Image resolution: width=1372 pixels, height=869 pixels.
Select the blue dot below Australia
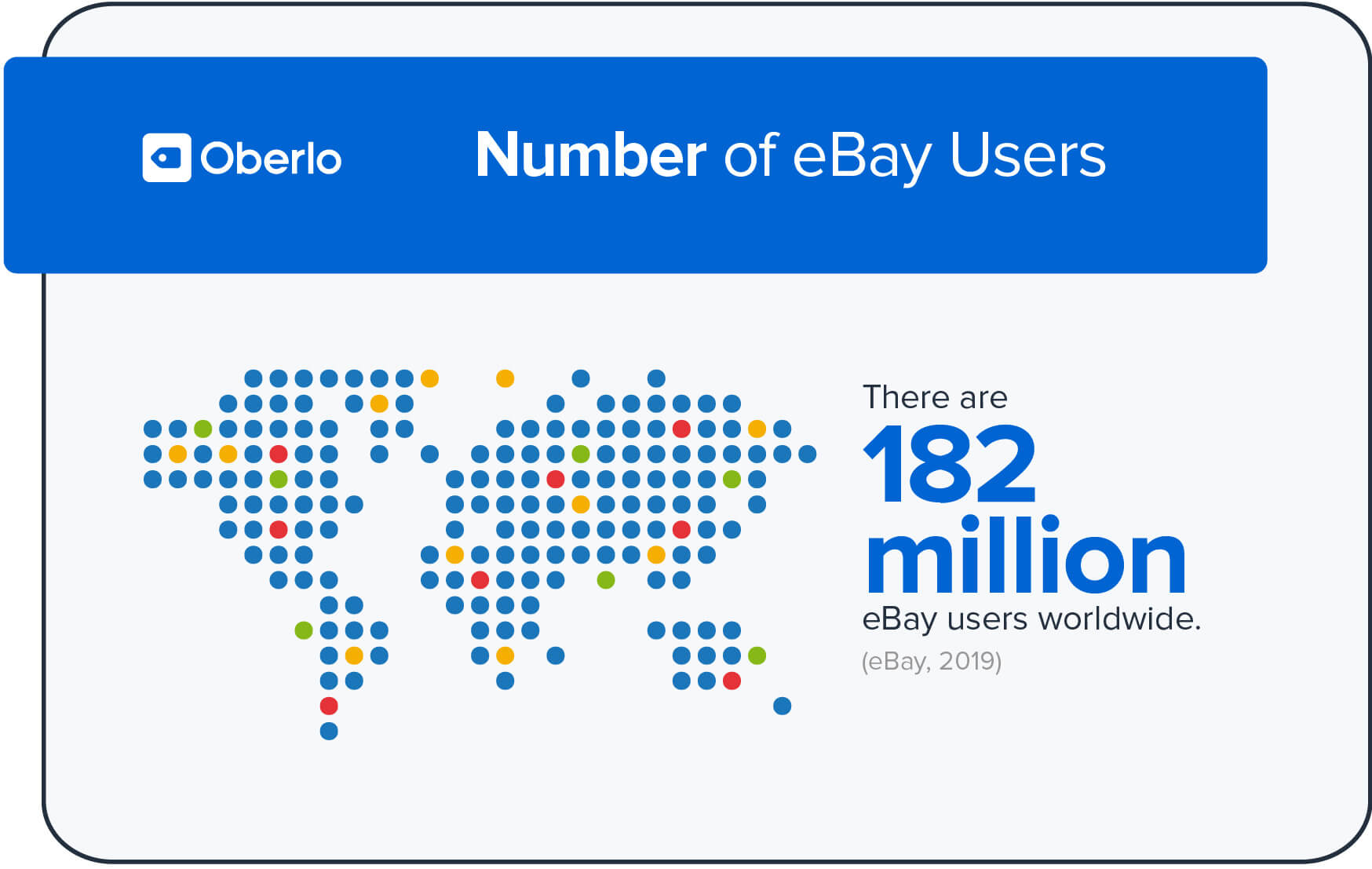pos(781,706)
